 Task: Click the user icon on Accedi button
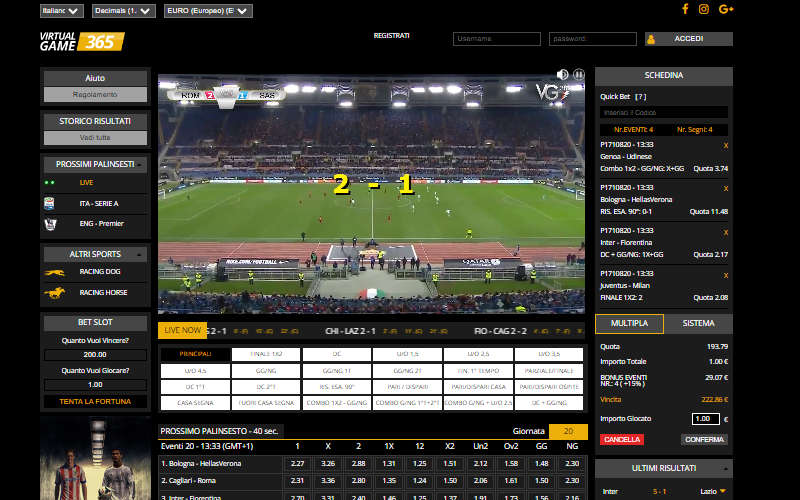point(651,39)
